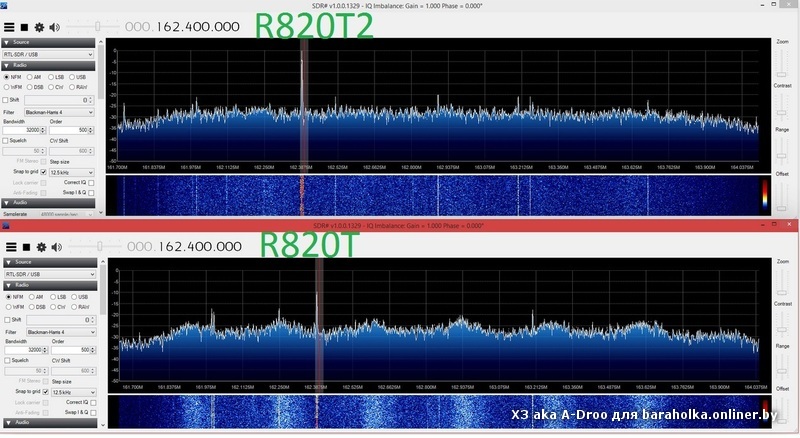Stop the radio in bottom R820T window
The image size is (800, 438).
pos(26,247)
